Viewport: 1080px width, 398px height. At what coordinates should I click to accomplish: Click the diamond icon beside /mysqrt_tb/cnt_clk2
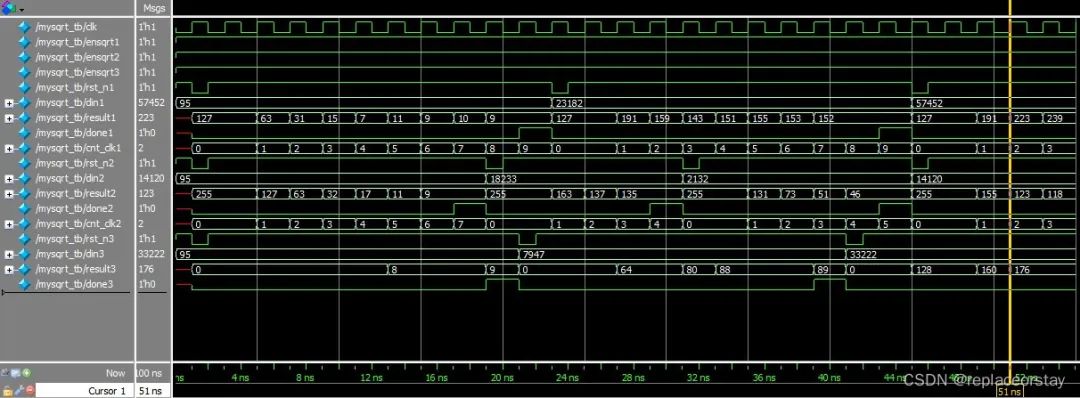pos(25,224)
